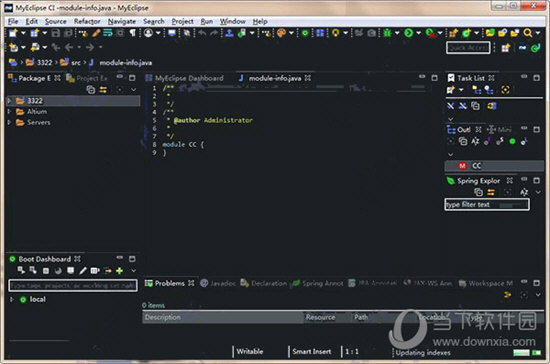Expand the local node in Boot Dashboard
Screen dimensions: 550x364
[x=12, y=299]
